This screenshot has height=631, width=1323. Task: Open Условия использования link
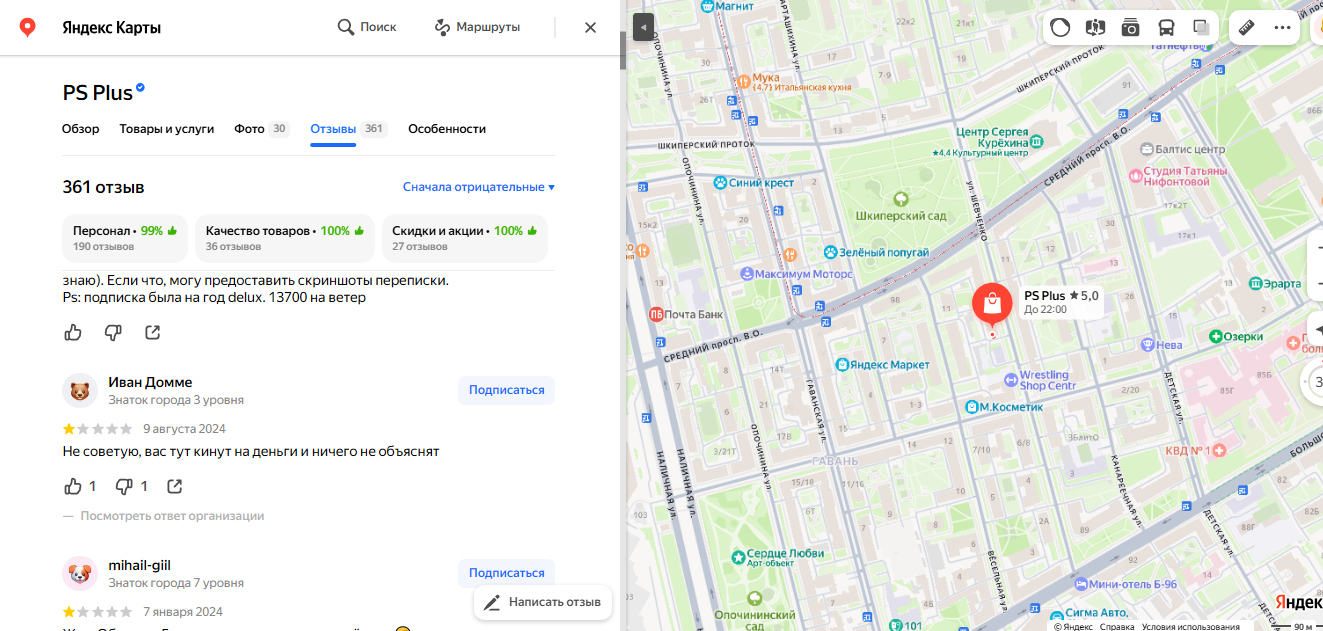[x=1191, y=626]
